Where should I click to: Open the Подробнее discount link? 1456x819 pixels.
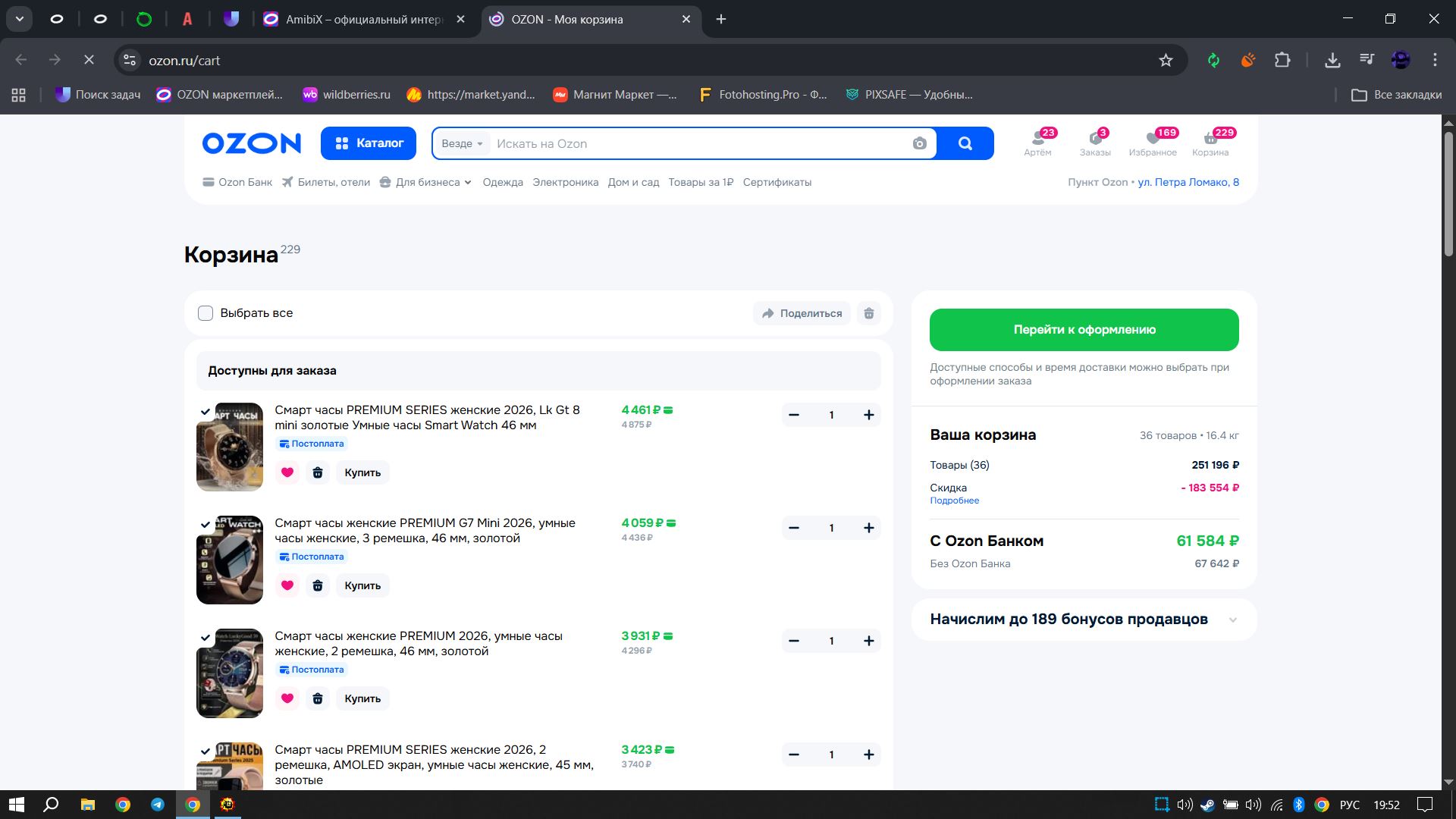954,500
